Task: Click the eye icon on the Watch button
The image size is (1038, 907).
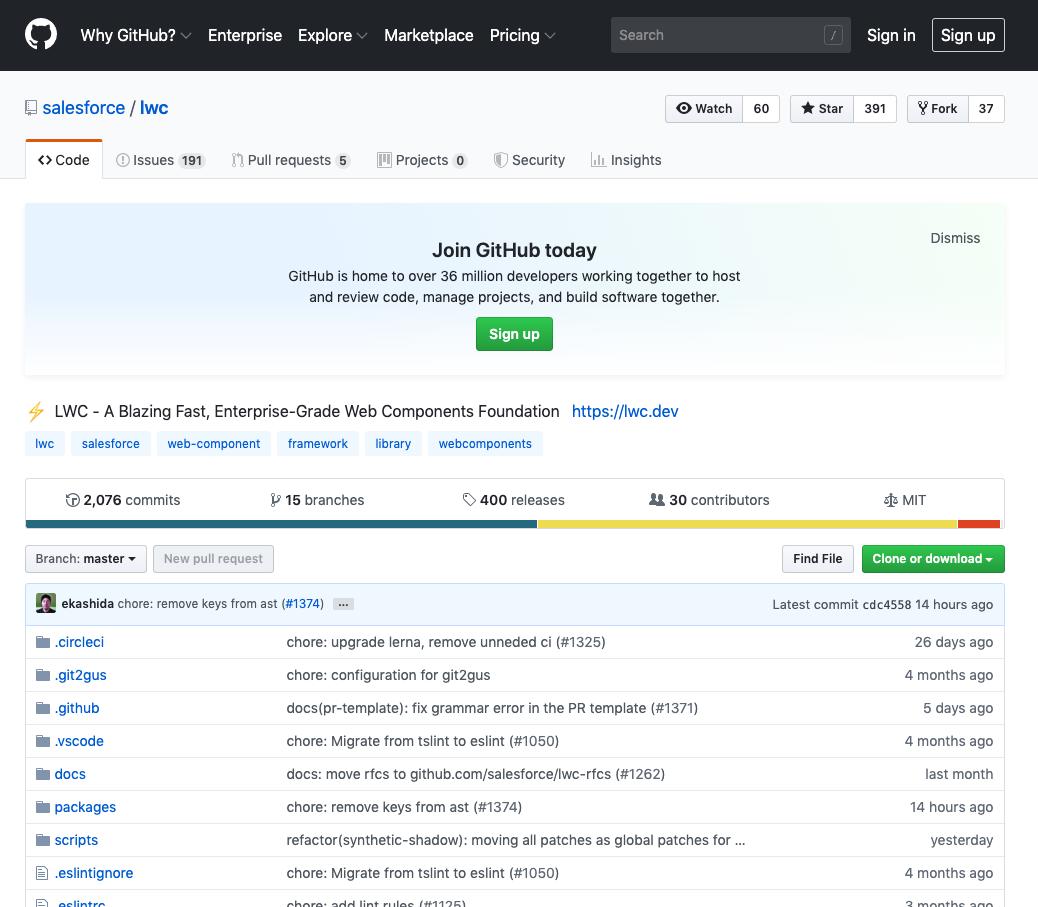Action: tap(684, 108)
